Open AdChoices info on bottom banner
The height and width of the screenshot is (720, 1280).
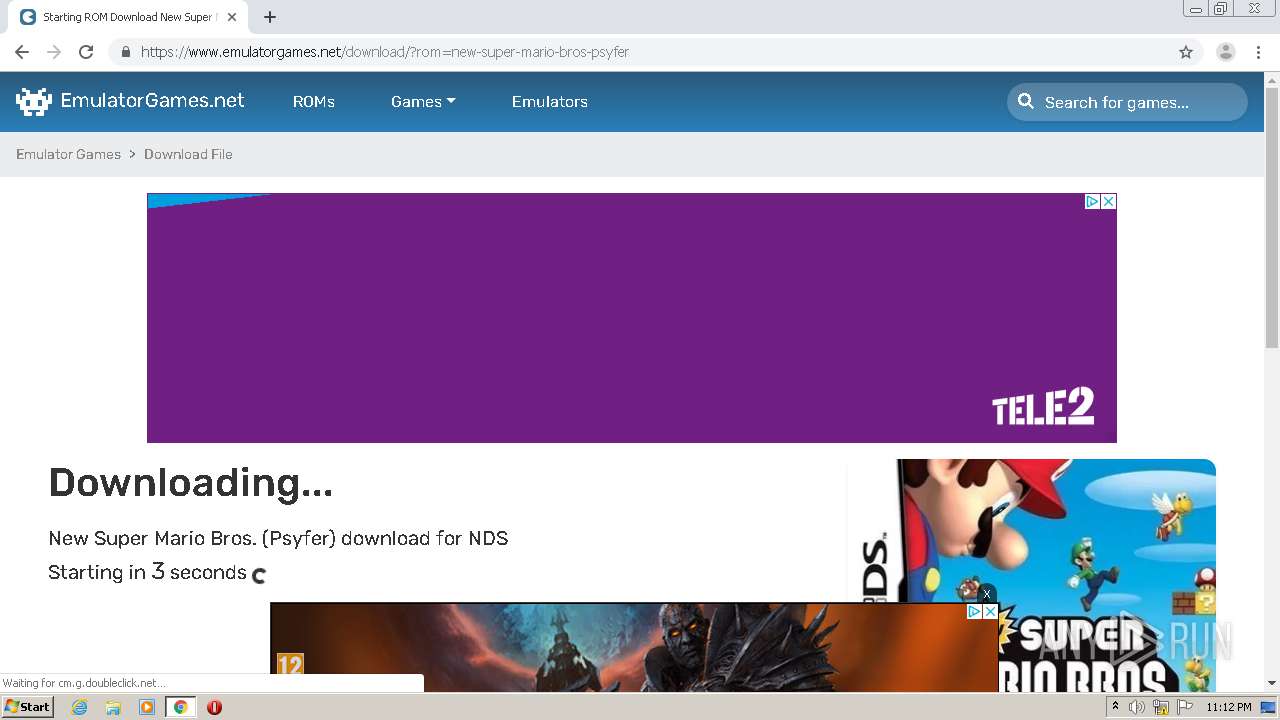tap(974, 611)
